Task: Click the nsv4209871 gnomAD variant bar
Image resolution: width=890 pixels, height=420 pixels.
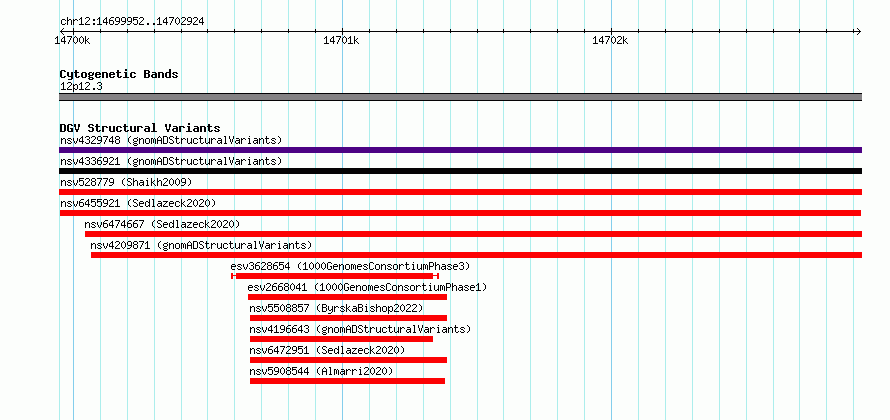Action: 477,255
